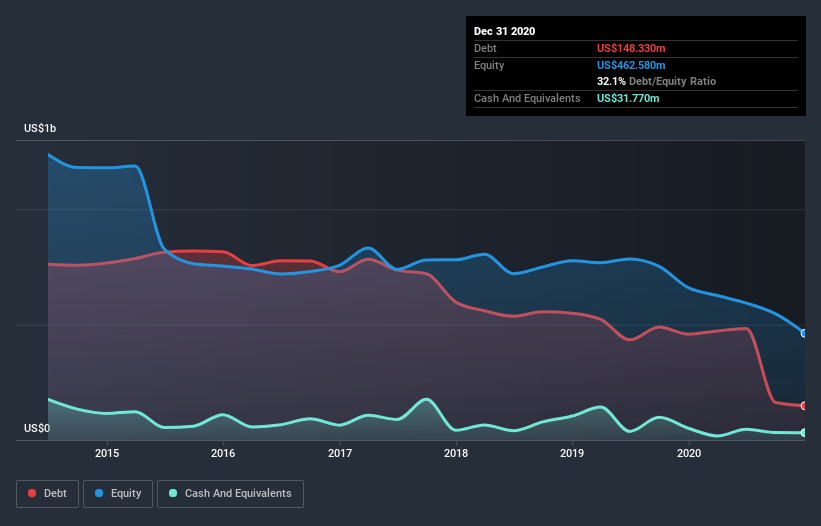Select the blue Equity endpoint marker at Dec 2020

(x=804, y=333)
